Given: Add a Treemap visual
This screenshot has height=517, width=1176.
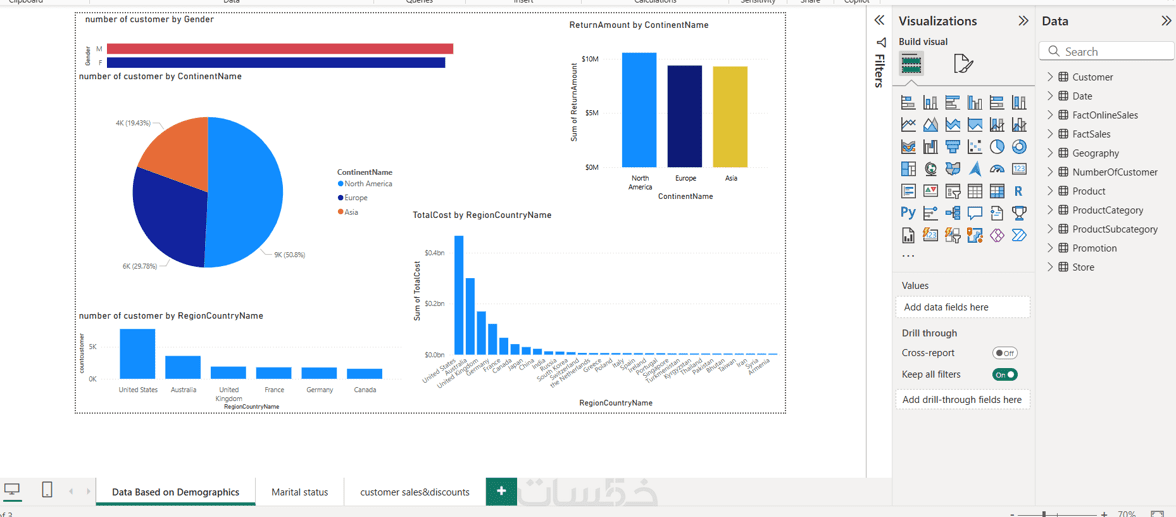Looking at the screenshot, I should (x=908, y=169).
